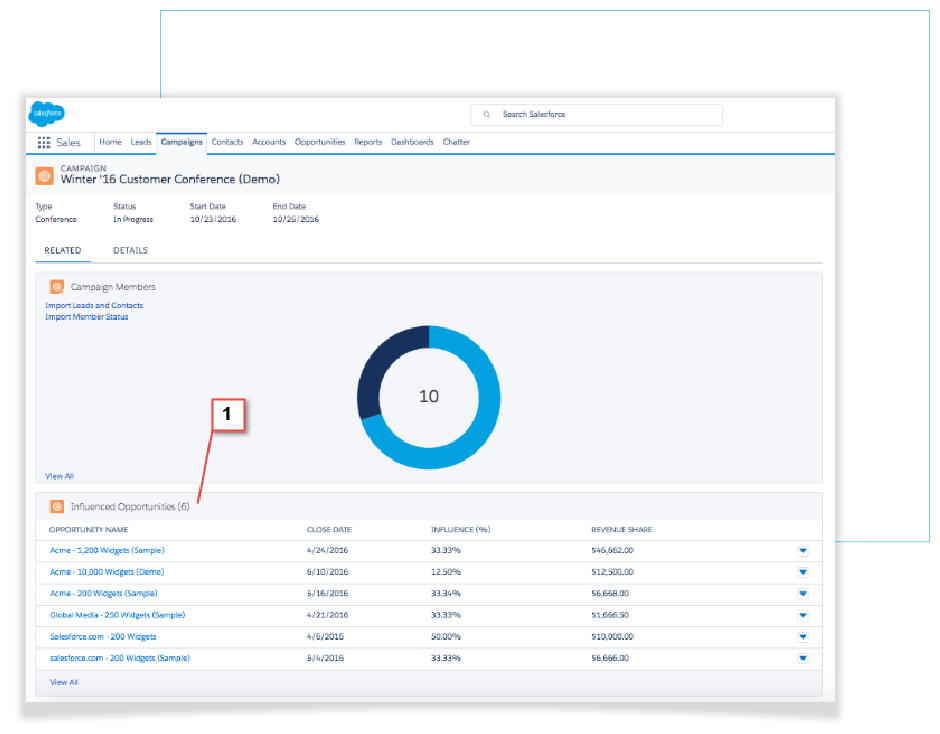Click the Search Salesforce field
Viewport: 940px width, 734px height.
click(x=596, y=115)
